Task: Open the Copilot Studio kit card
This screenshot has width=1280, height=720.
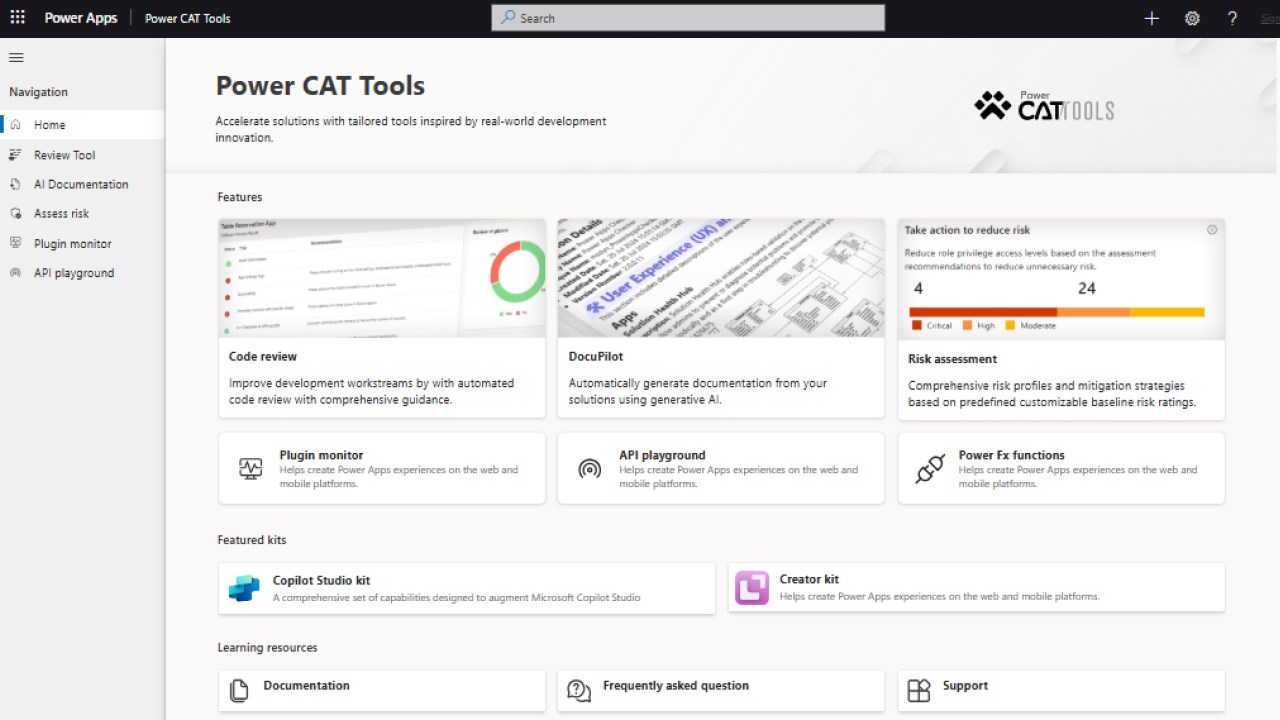Action: pyautogui.click(x=467, y=588)
